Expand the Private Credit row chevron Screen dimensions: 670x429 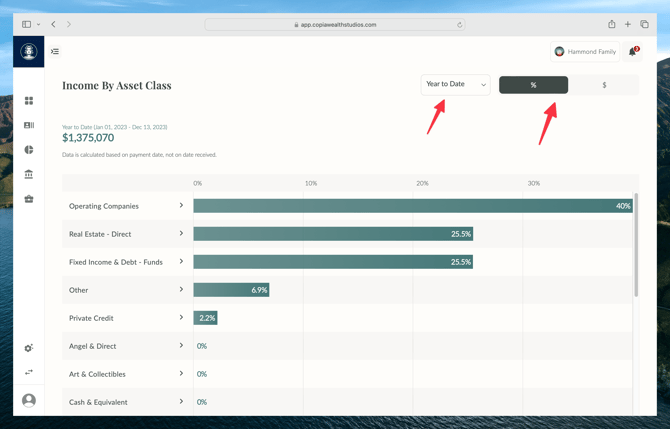(181, 318)
